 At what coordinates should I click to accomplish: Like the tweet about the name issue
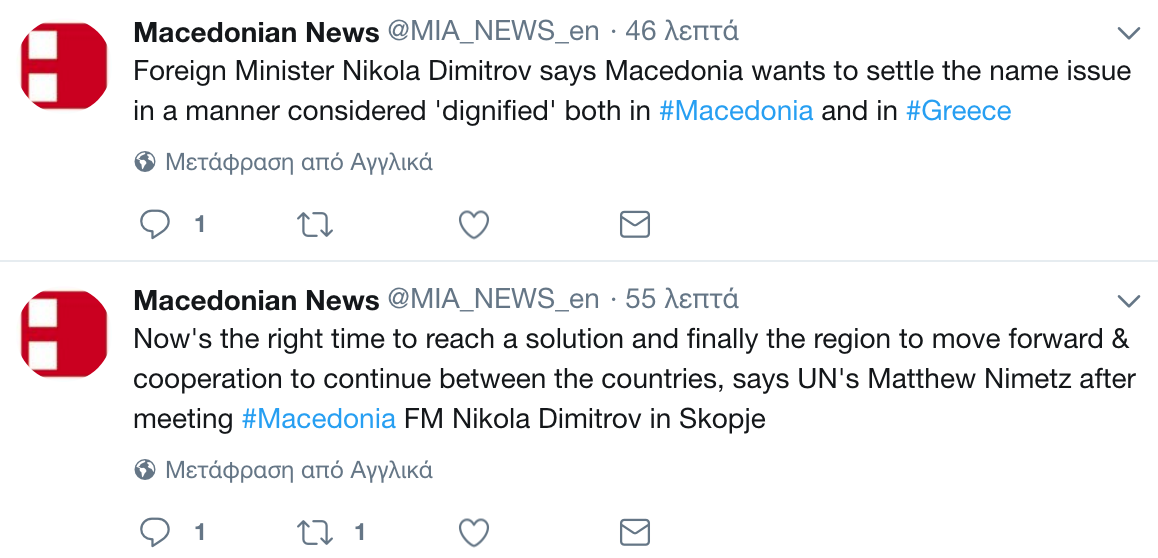(473, 225)
